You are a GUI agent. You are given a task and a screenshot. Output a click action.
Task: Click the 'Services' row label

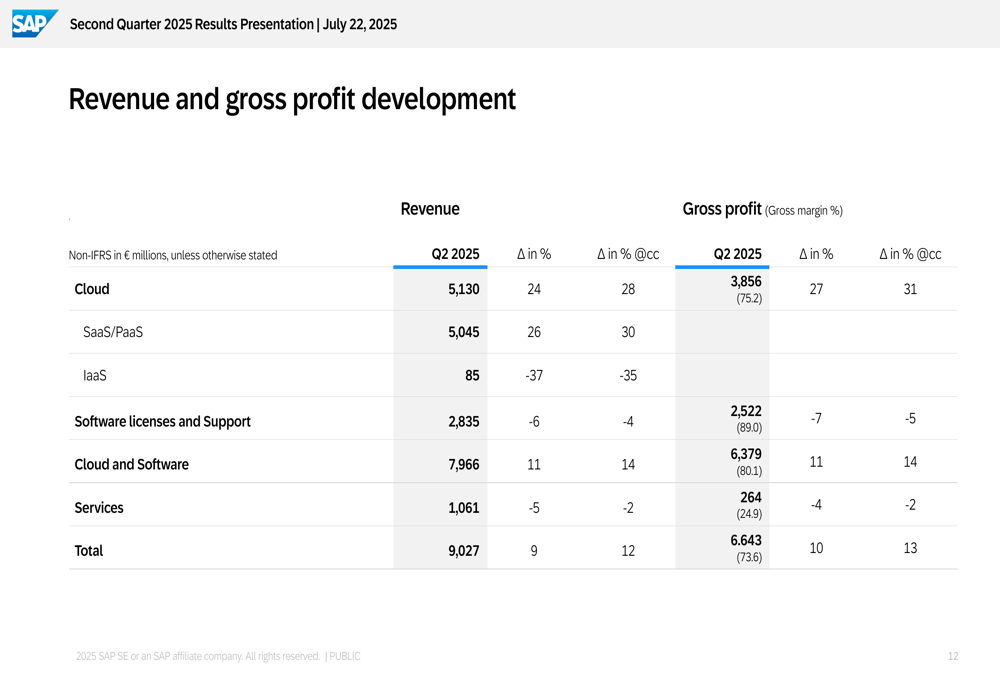click(x=99, y=508)
